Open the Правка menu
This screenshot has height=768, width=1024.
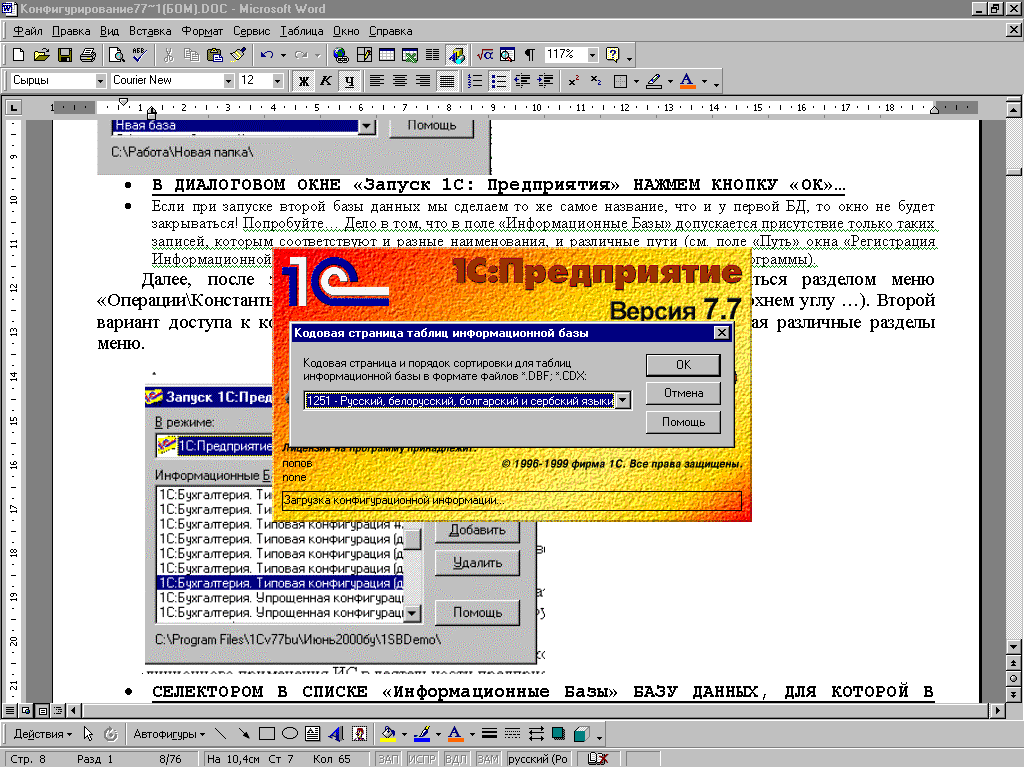(71, 31)
